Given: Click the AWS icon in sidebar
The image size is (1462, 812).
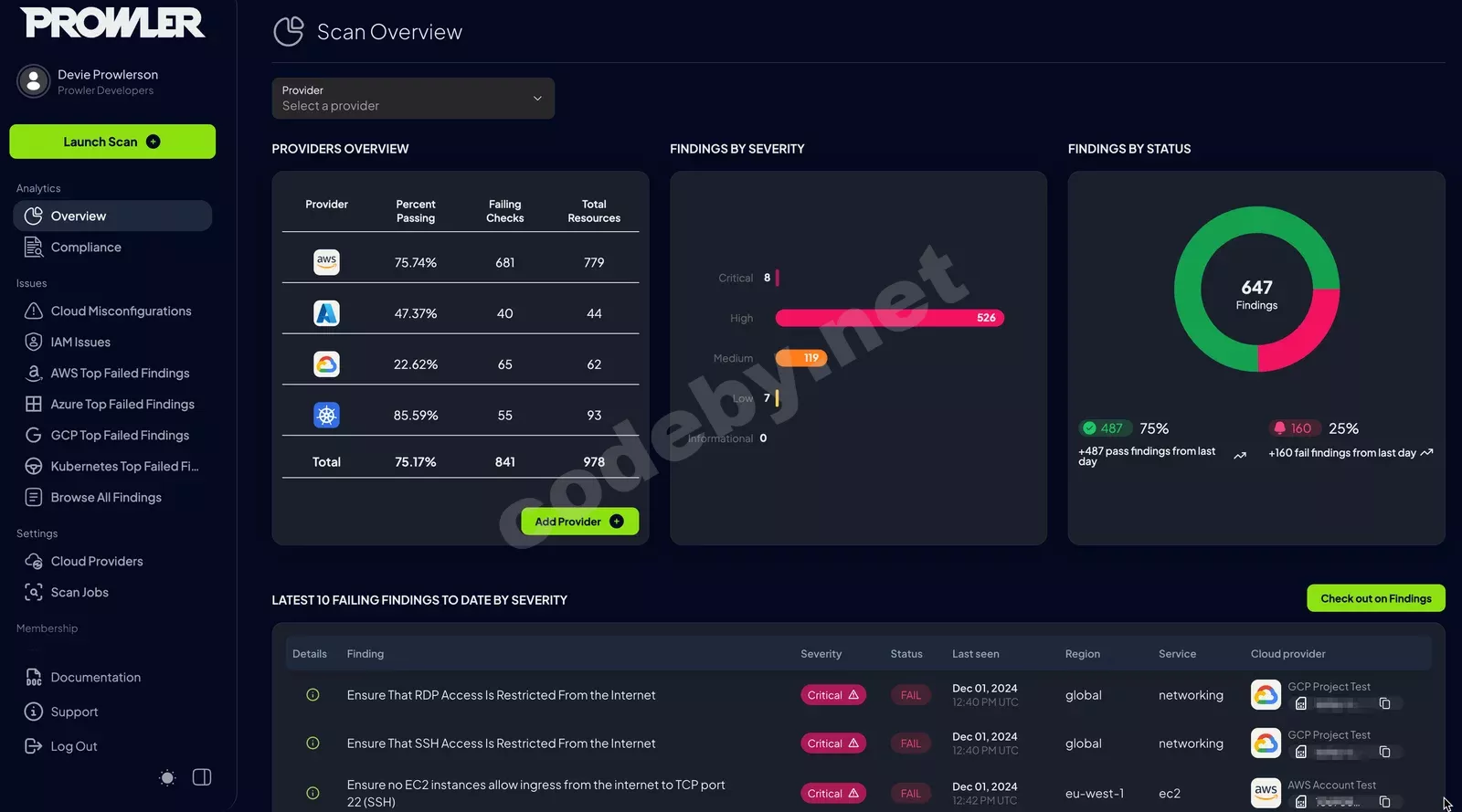Looking at the screenshot, I should (x=34, y=373).
